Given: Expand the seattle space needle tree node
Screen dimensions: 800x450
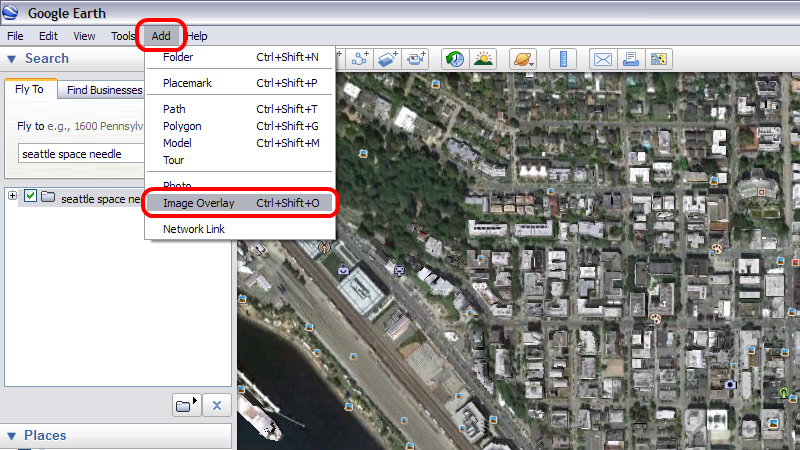Looking at the screenshot, I should point(12,196).
